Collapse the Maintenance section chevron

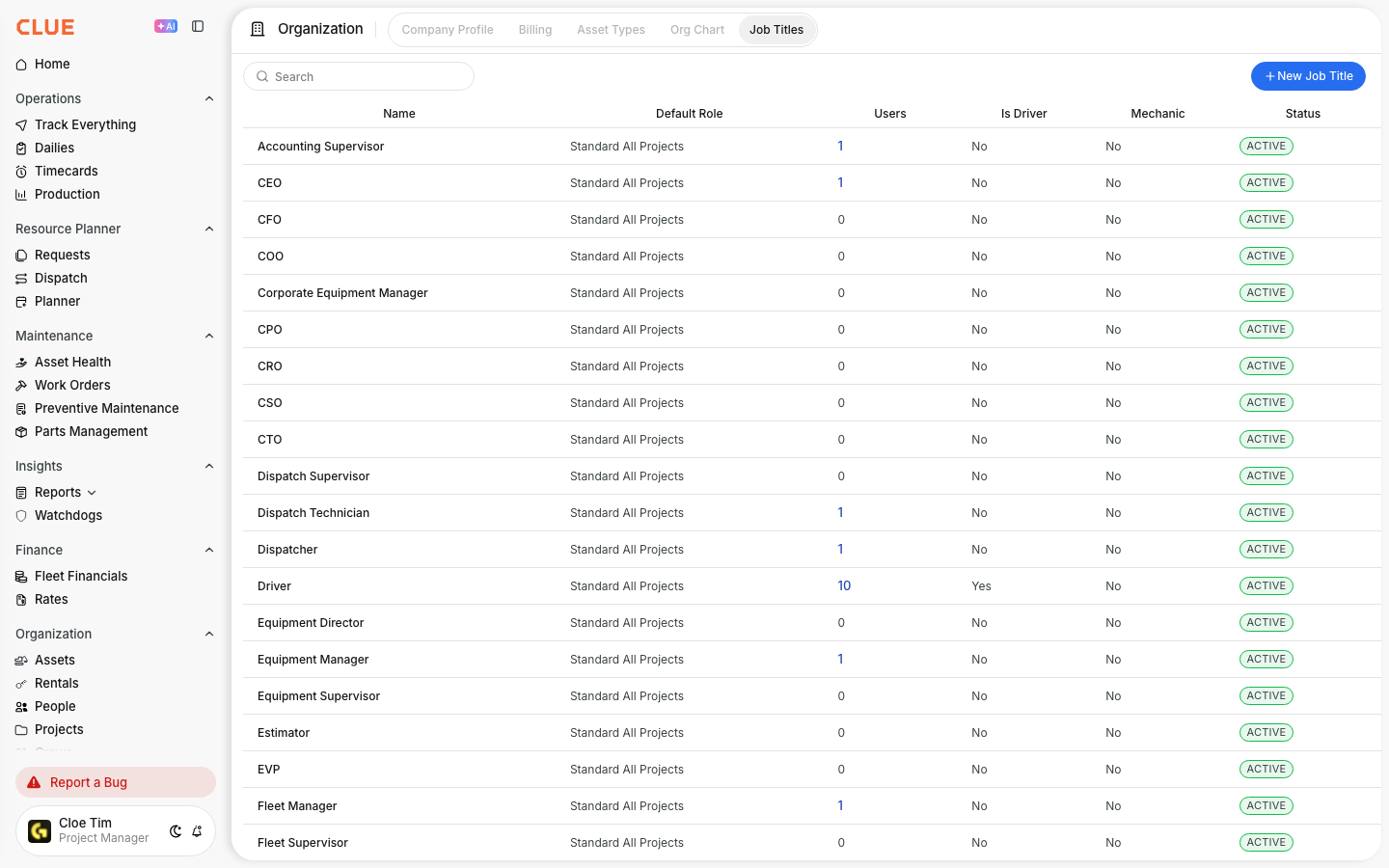point(209,336)
